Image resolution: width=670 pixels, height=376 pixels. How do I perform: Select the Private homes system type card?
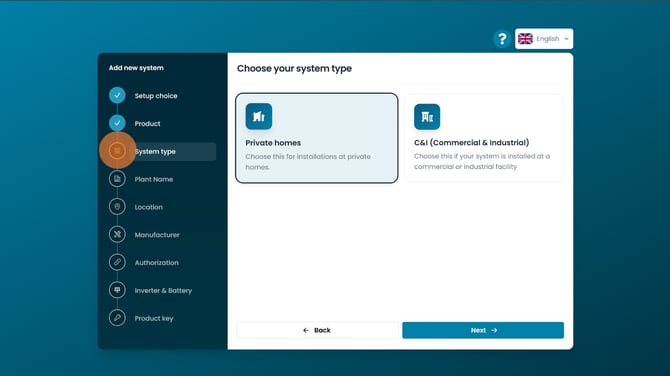point(317,138)
